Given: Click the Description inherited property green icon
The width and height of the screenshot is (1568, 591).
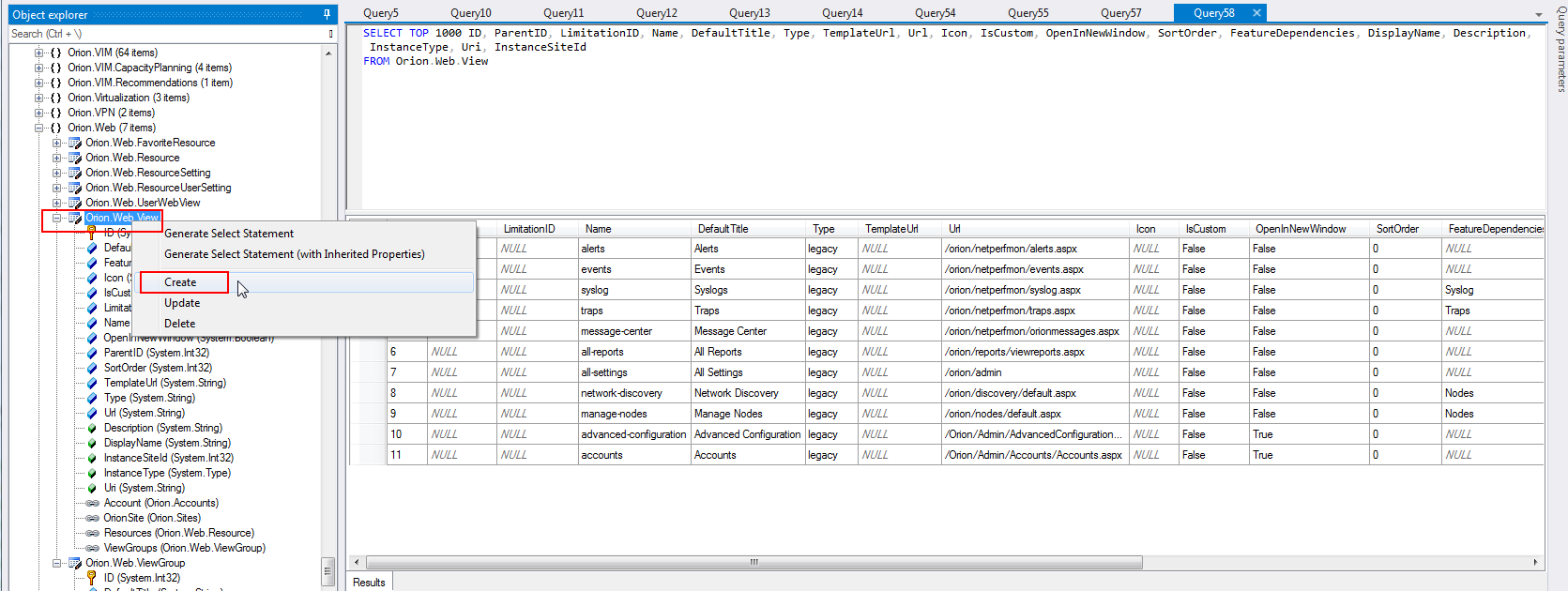Looking at the screenshot, I should tap(92, 428).
